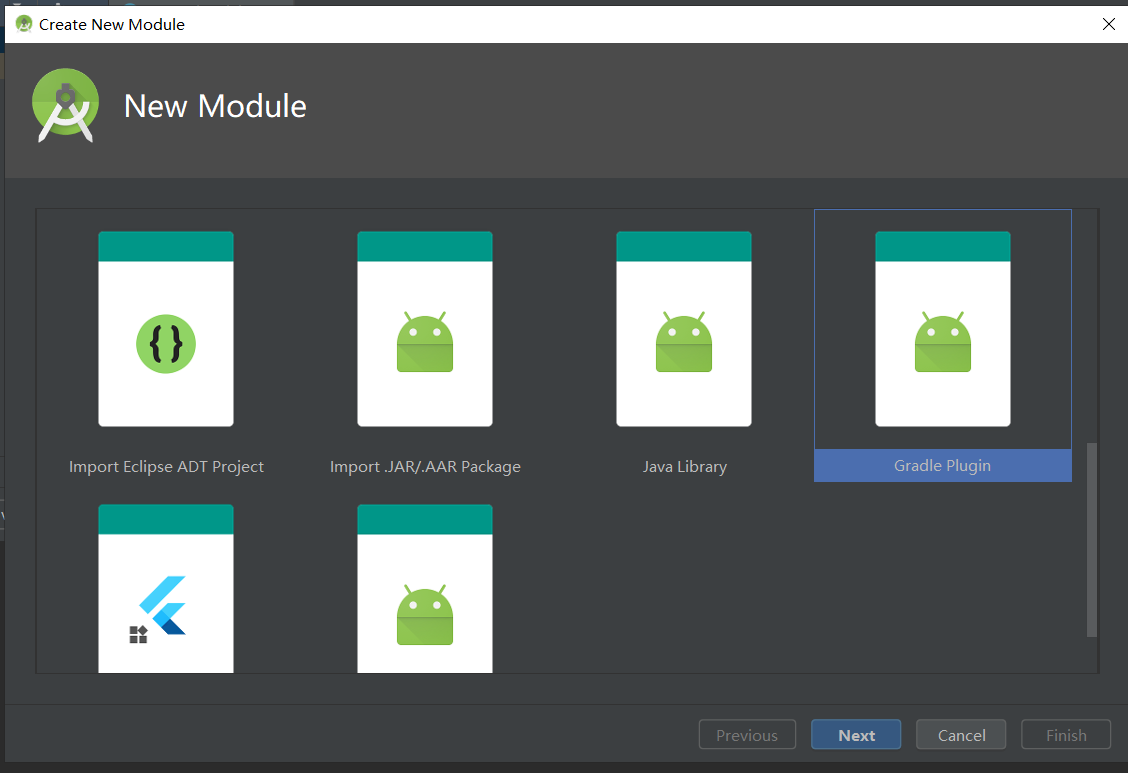Image resolution: width=1128 pixels, height=773 pixels.
Task: Click the small Android Studio title bar icon
Action: point(24,24)
